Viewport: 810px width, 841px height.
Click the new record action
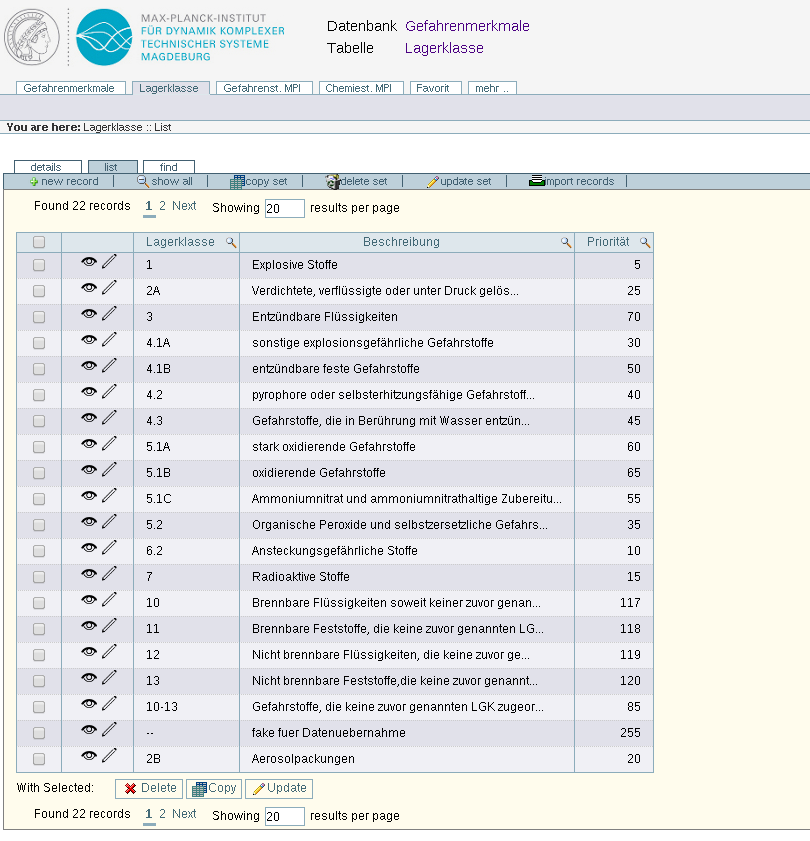pyautogui.click(x=64, y=181)
